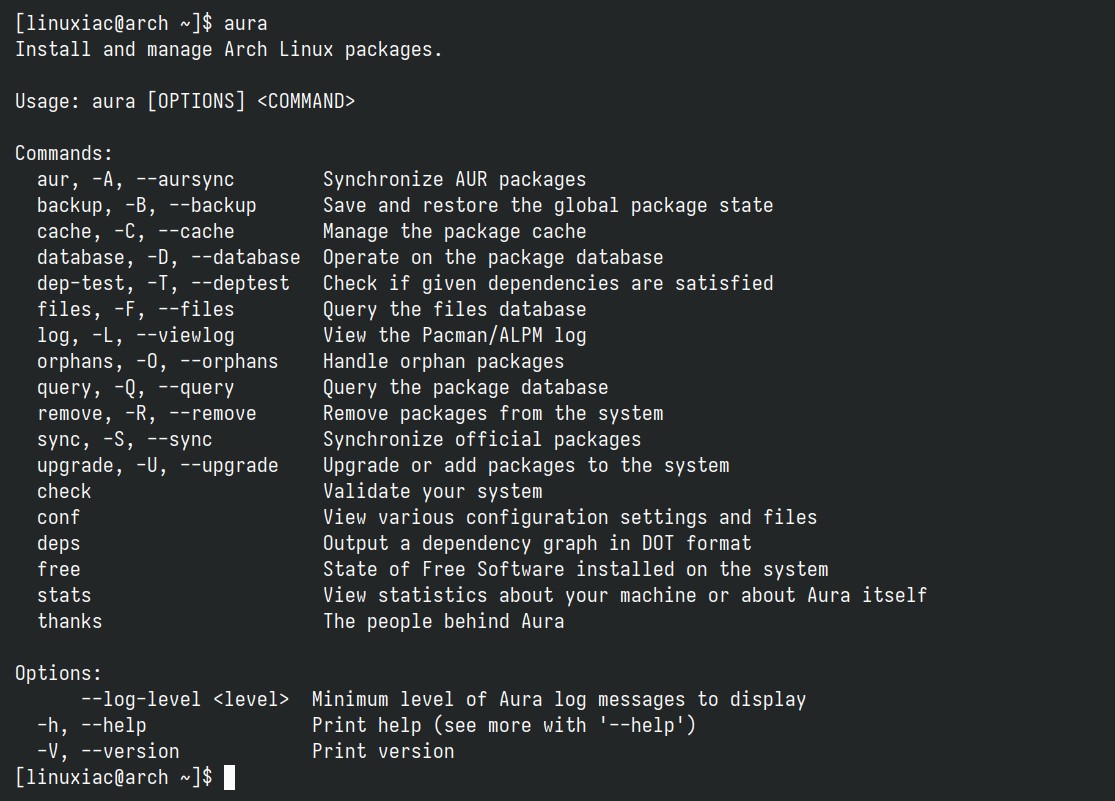This screenshot has width=1115, height=801.
Task: Select the 'database, -D, --database' command text
Action: click(169, 258)
